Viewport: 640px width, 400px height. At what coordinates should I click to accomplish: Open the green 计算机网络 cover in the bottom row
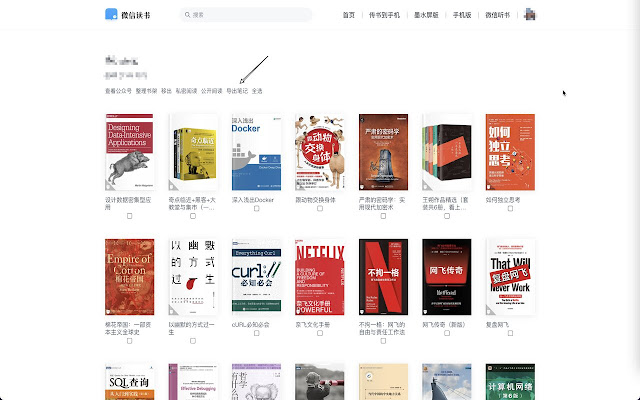point(510,382)
